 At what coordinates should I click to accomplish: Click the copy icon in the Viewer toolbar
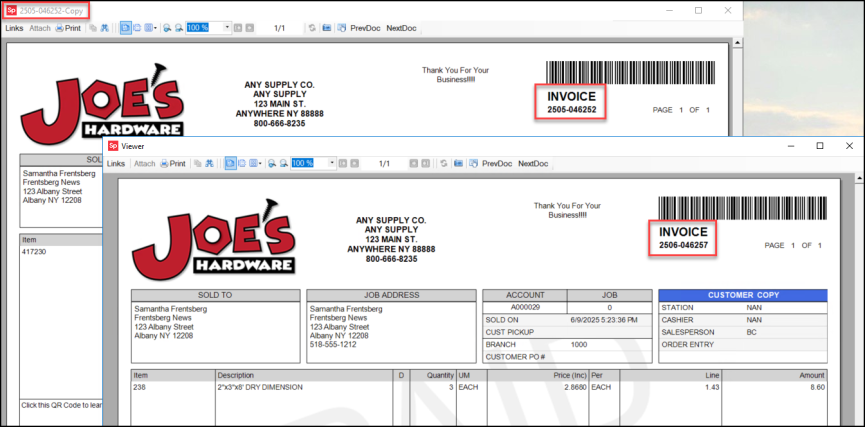pos(197,163)
